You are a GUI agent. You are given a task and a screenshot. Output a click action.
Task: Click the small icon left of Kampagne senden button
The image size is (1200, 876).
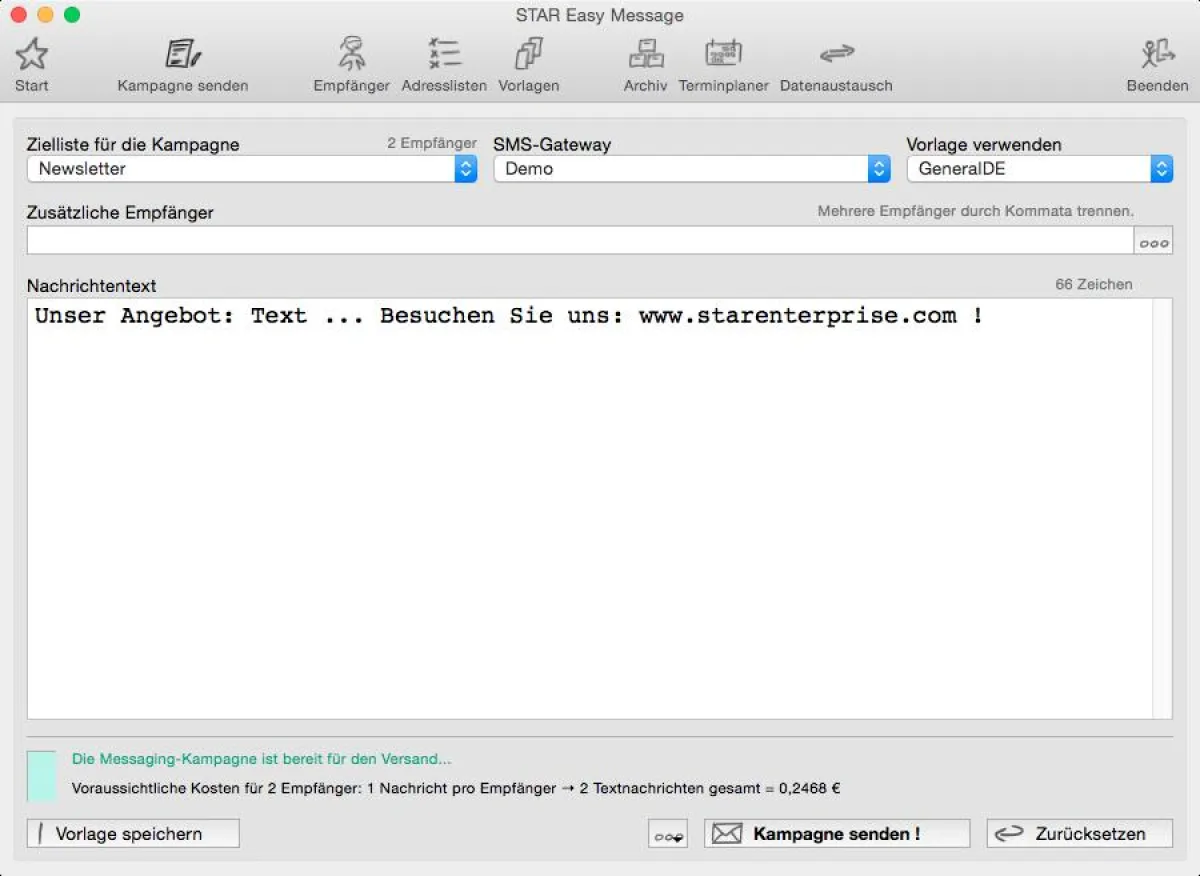click(667, 832)
